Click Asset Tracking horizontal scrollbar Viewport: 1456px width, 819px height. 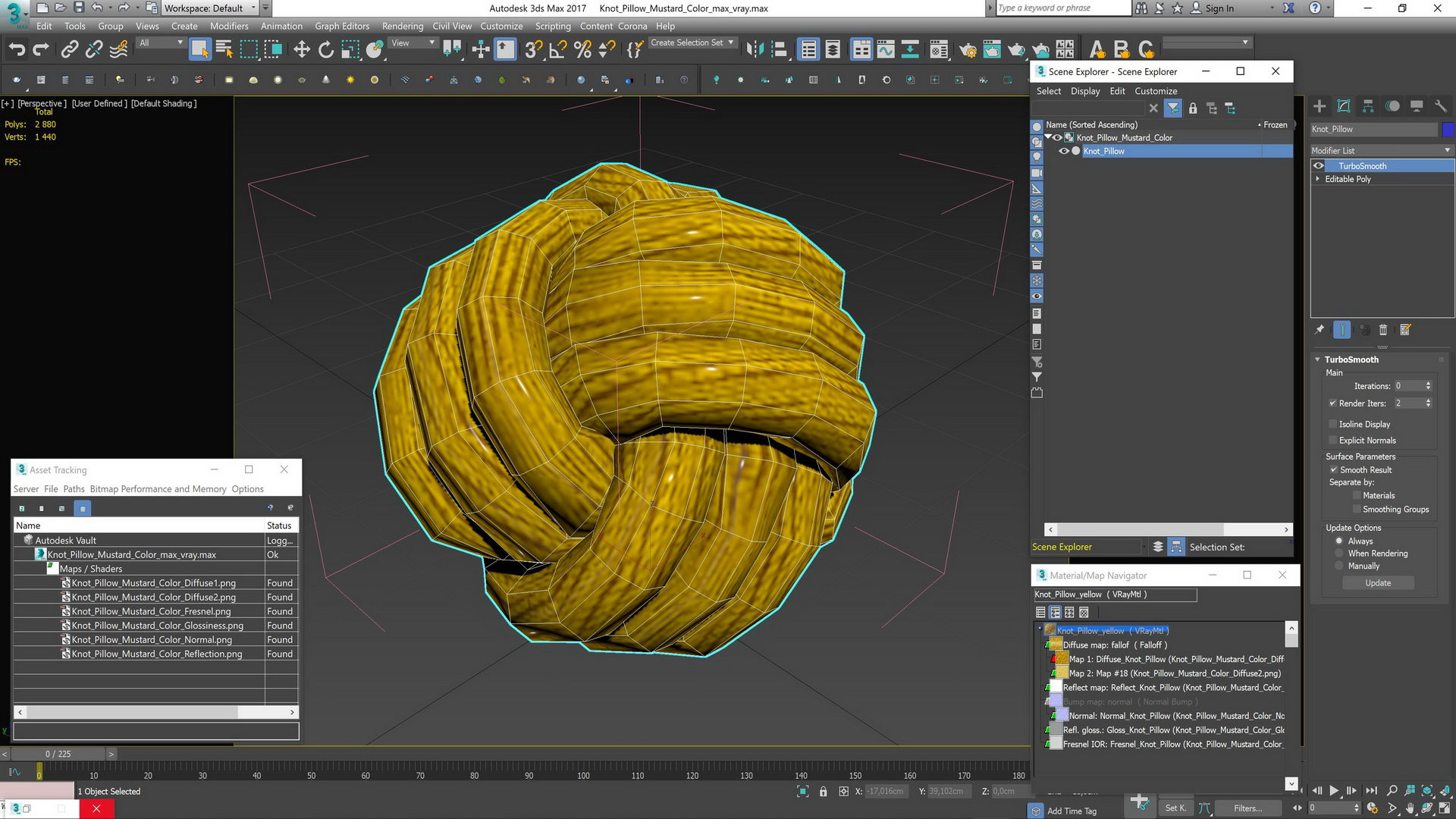pos(155,712)
